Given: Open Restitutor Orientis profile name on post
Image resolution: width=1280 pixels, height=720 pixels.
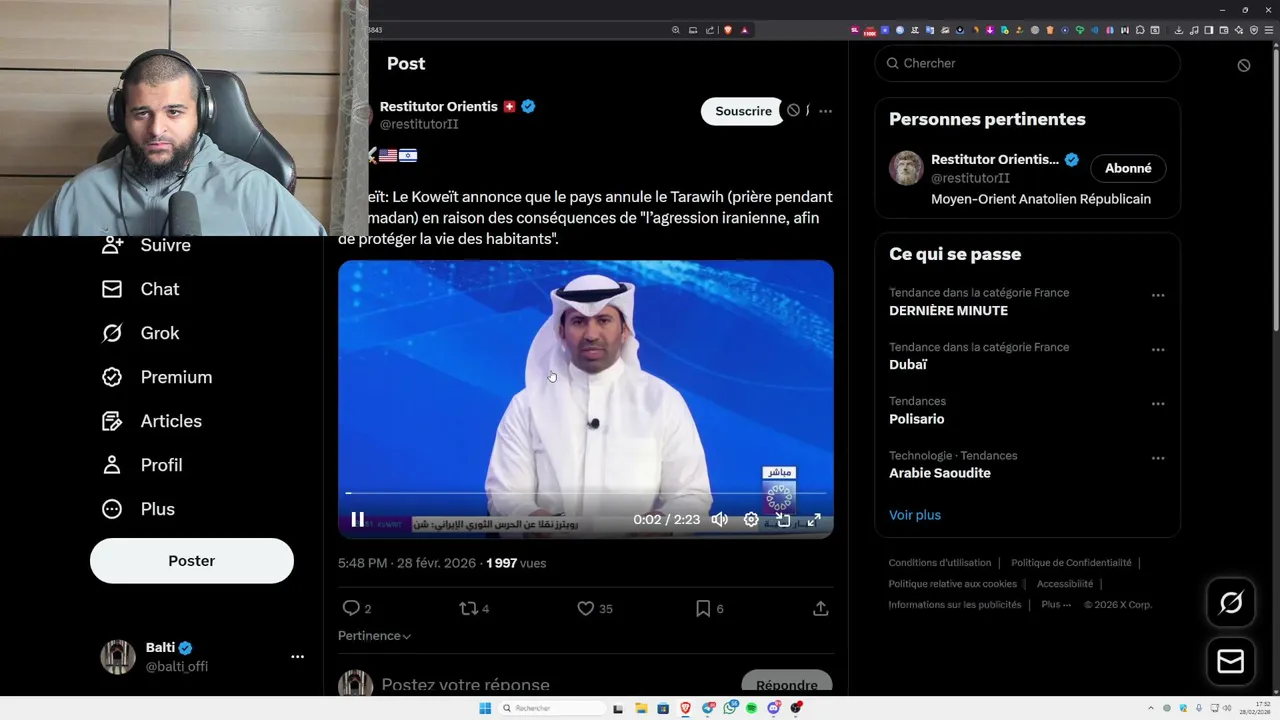Looking at the screenshot, I should pos(438,106).
